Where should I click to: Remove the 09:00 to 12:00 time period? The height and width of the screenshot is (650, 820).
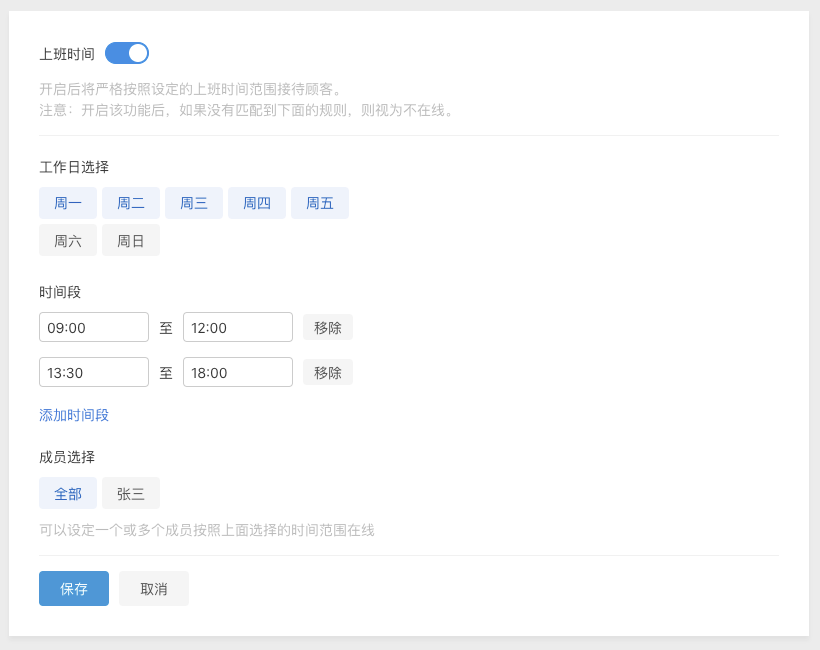[328, 327]
